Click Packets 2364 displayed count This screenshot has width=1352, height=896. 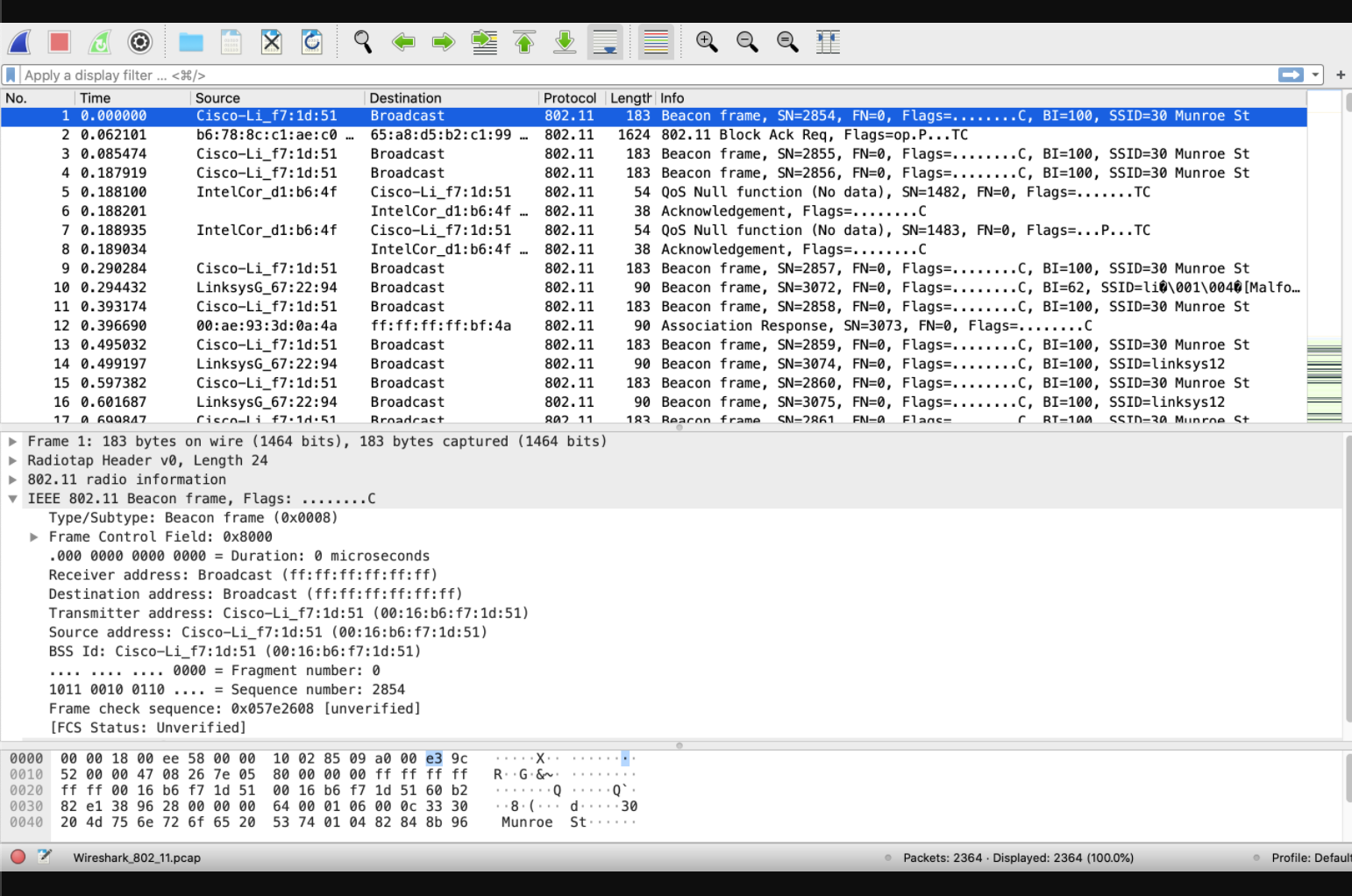pos(1018,857)
